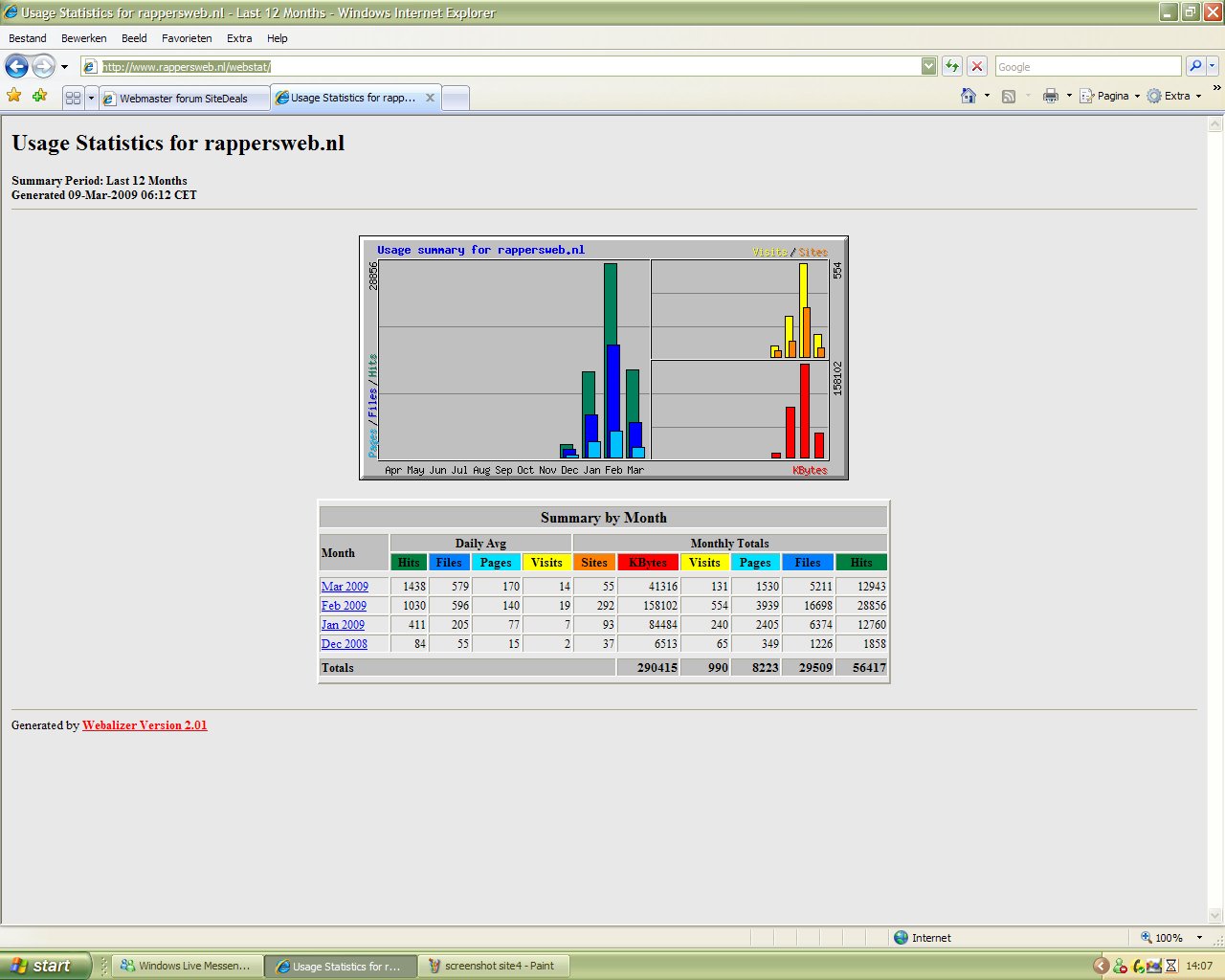Open the Bewerken menu

point(84,38)
